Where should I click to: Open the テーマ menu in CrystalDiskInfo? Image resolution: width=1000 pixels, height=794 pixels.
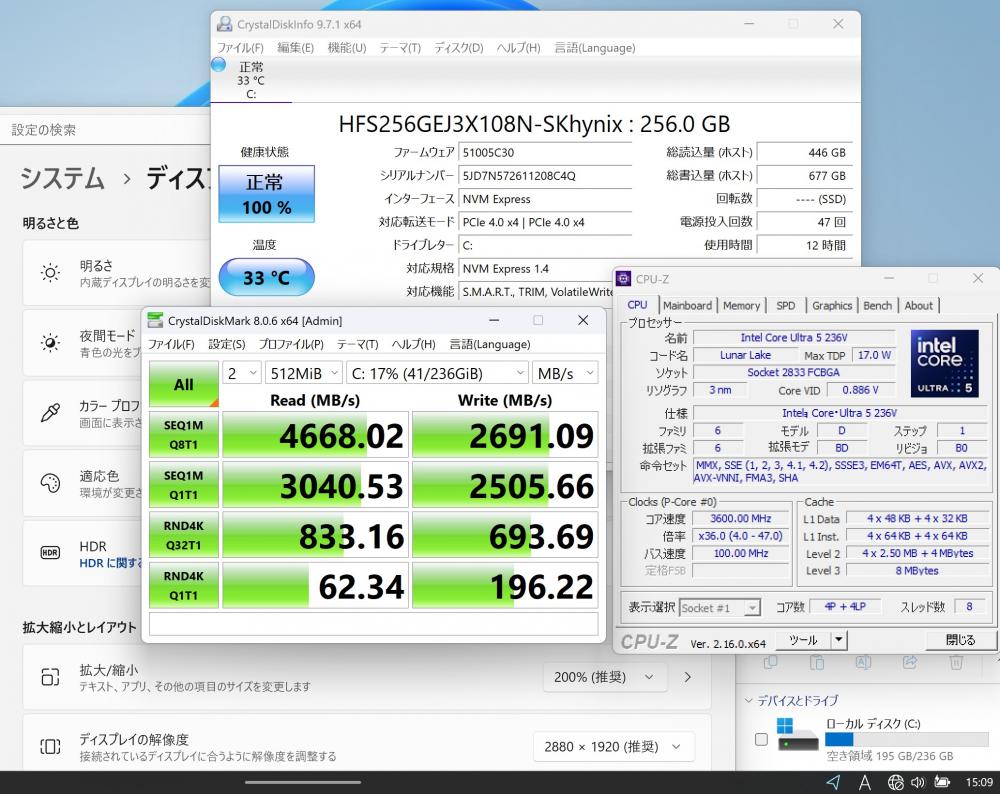[399, 48]
